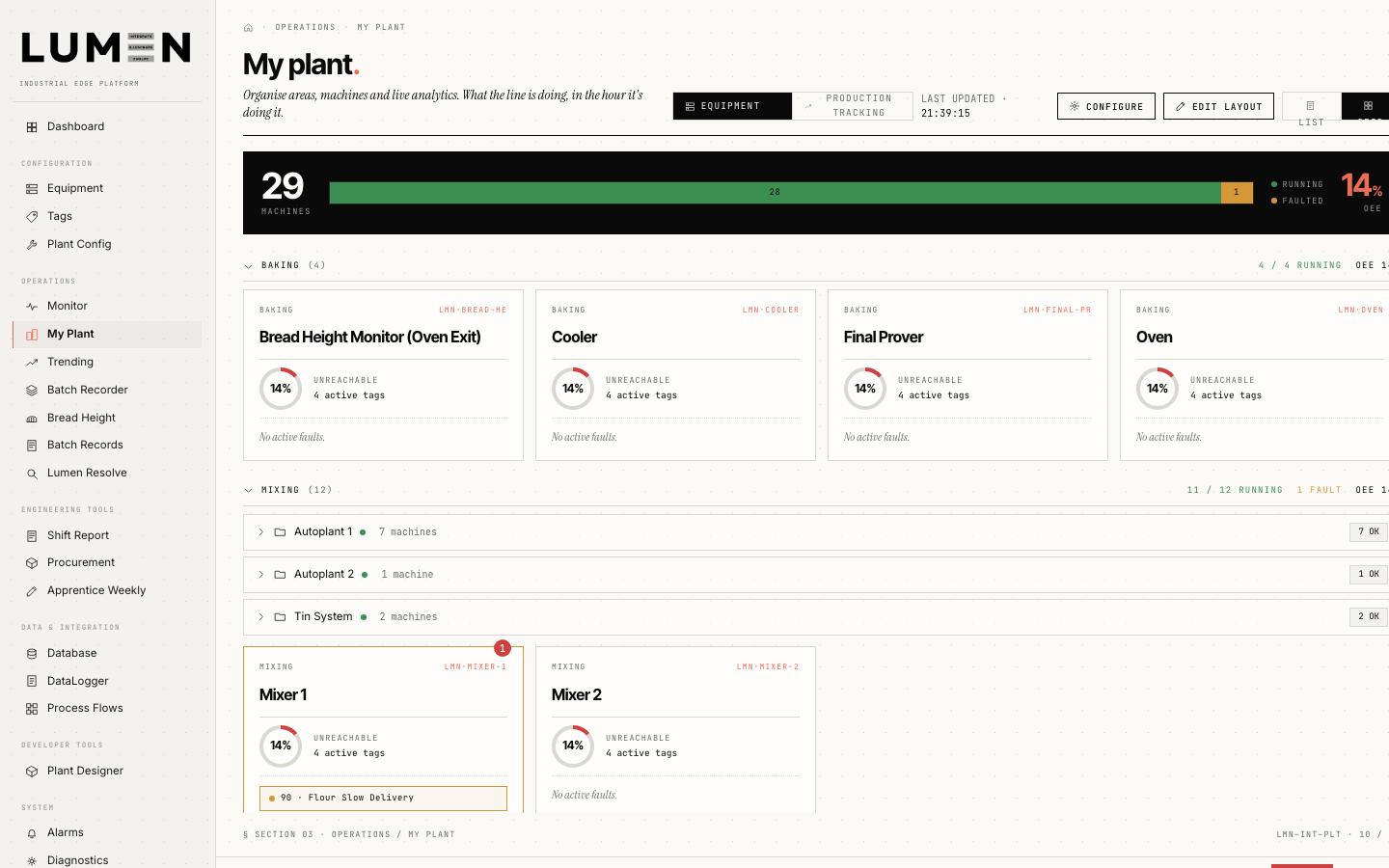Image resolution: width=1389 pixels, height=868 pixels.
Task: Click the Lumen Resolve search icon
Action: click(x=32, y=474)
